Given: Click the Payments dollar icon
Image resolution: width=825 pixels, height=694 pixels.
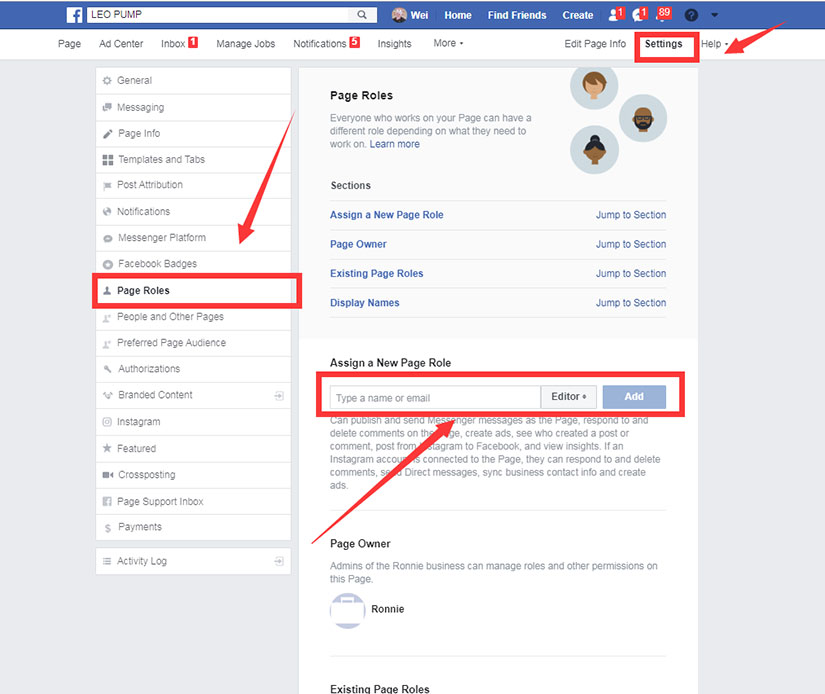Looking at the screenshot, I should click(108, 528).
